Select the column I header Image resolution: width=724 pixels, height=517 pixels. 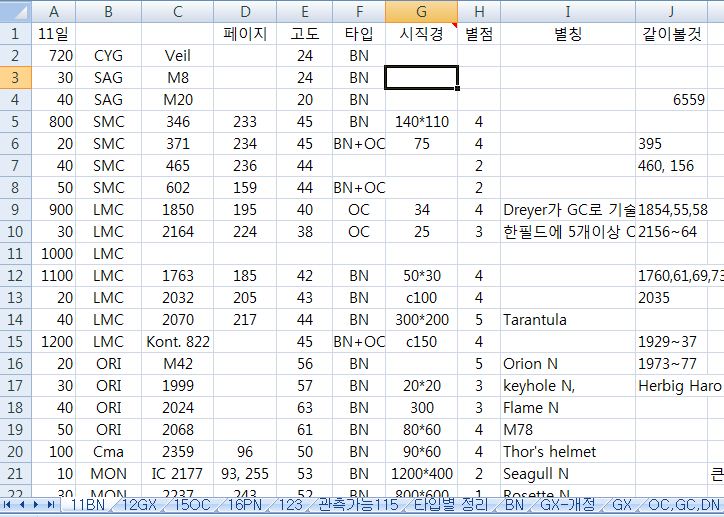(x=567, y=11)
